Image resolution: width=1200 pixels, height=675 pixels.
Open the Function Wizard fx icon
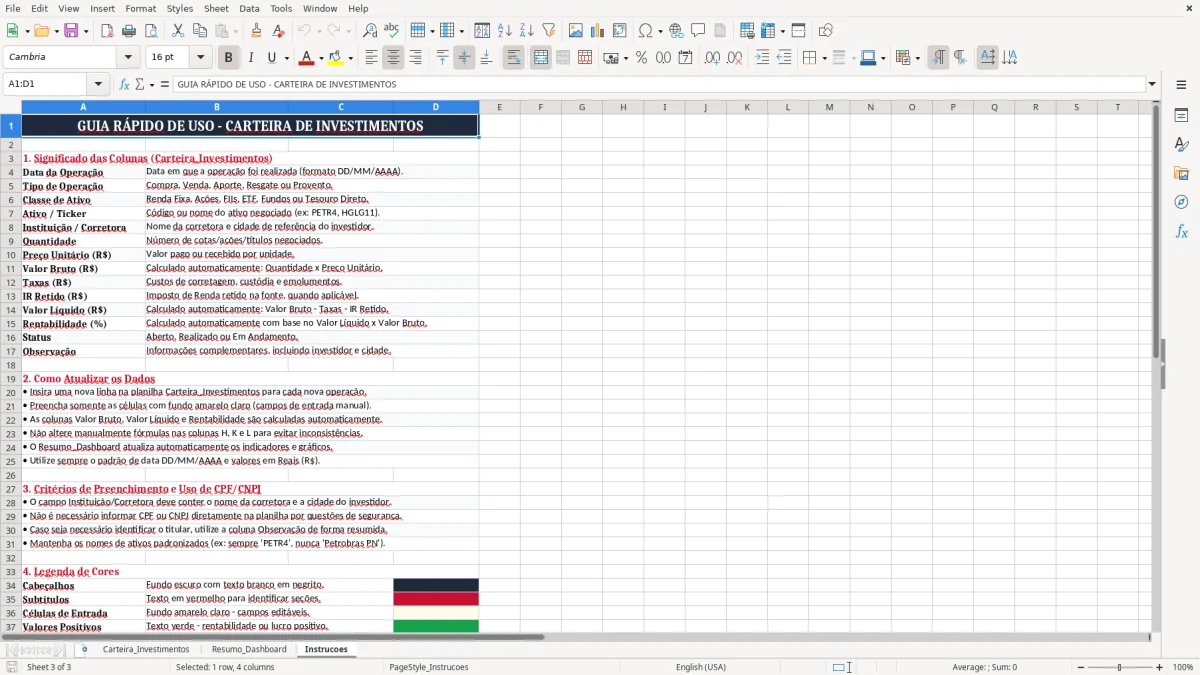[124, 84]
